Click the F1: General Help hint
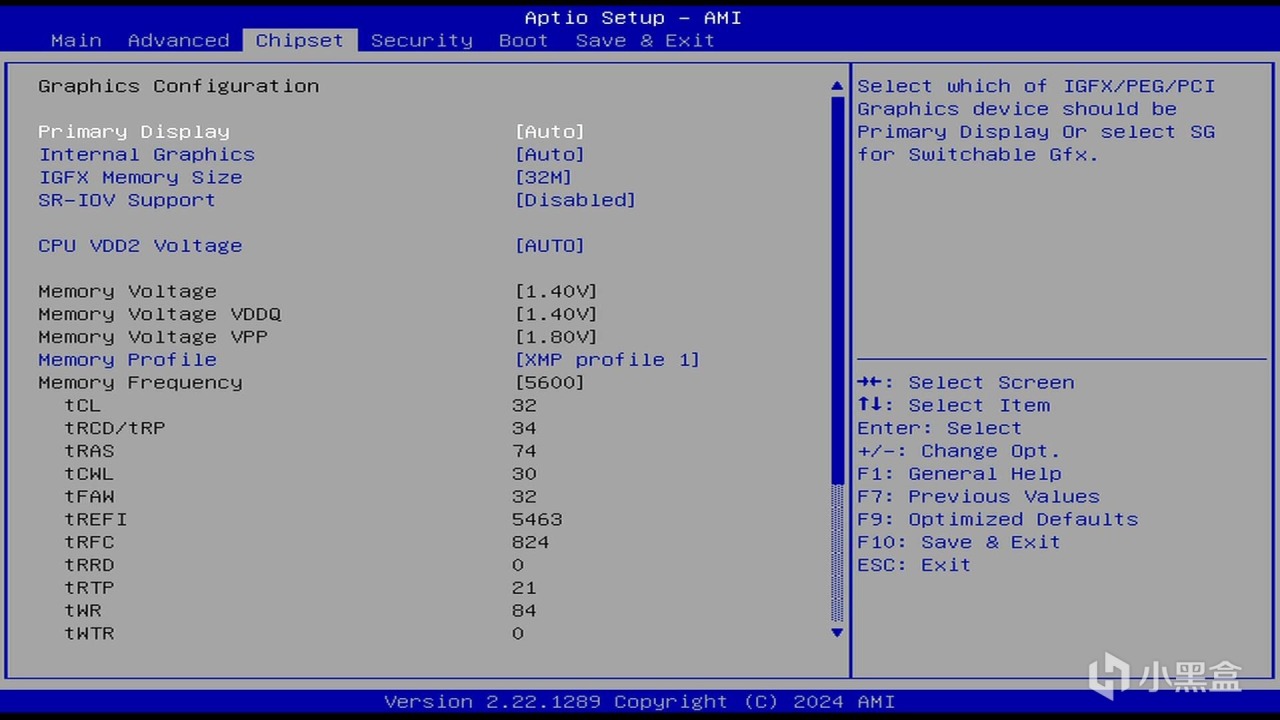This screenshot has width=1280, height=720. (959, 474)
